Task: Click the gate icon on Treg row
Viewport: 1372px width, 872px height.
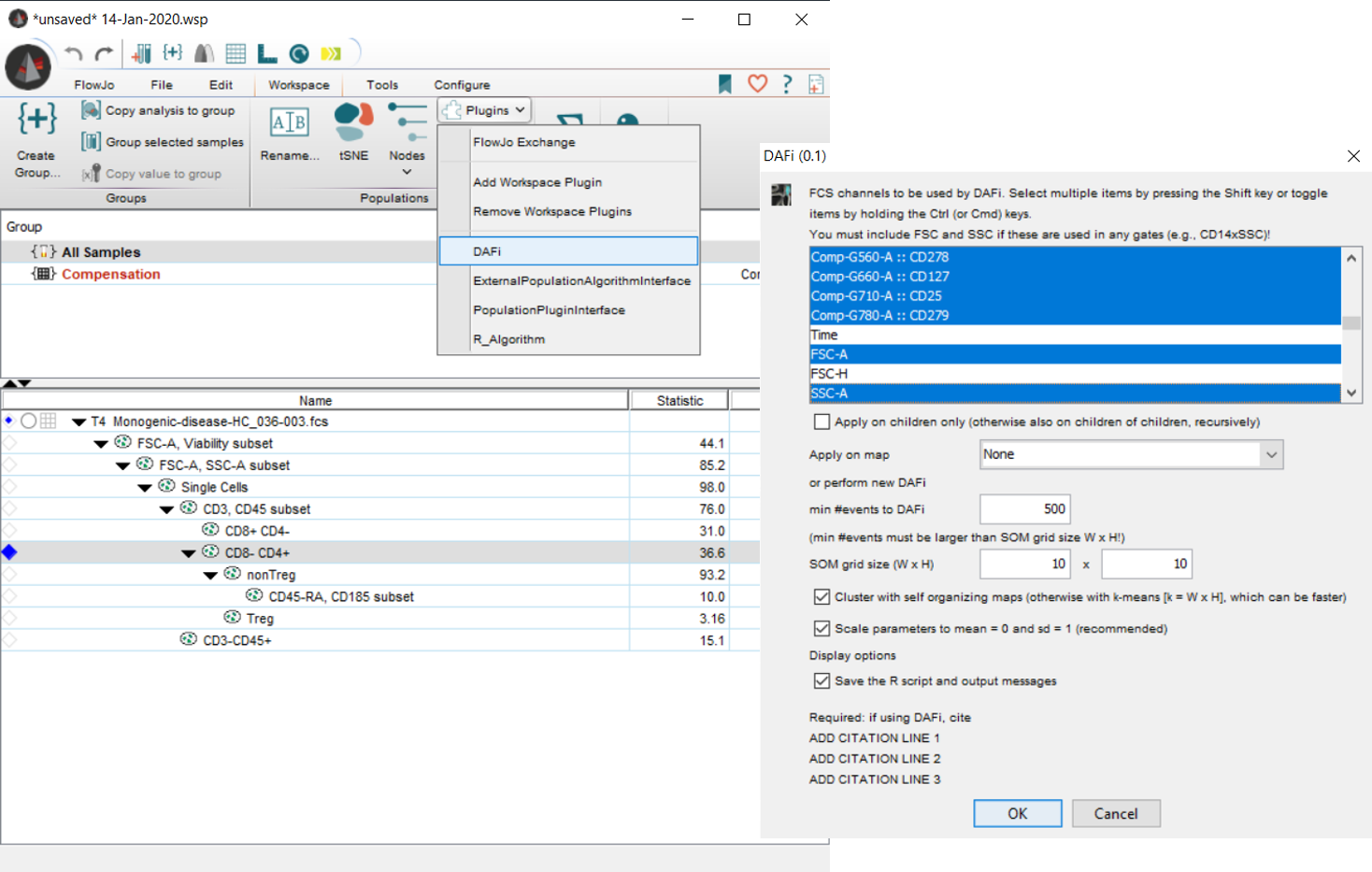Action: [233, 617]
